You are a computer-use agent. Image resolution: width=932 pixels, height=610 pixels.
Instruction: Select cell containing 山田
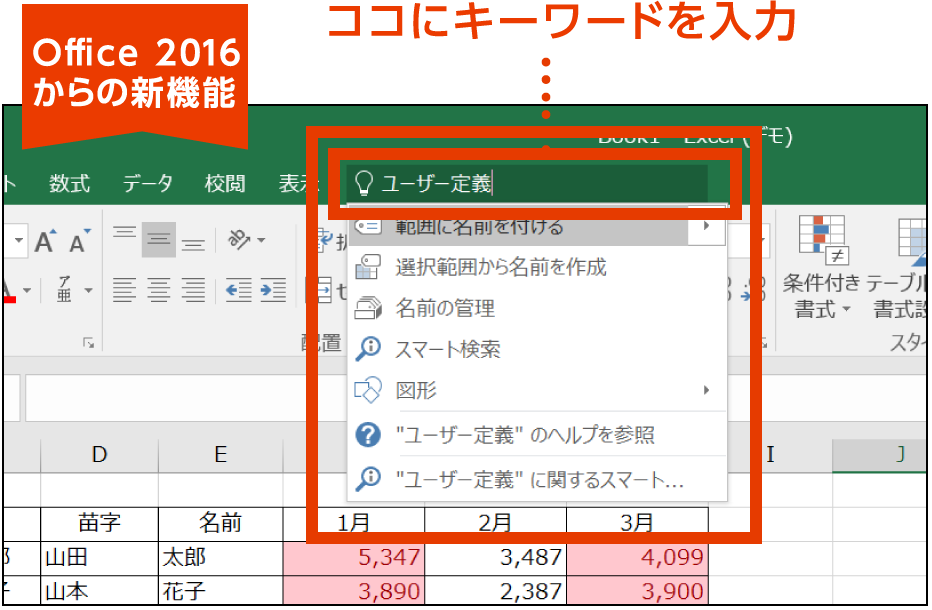point(99,558)
